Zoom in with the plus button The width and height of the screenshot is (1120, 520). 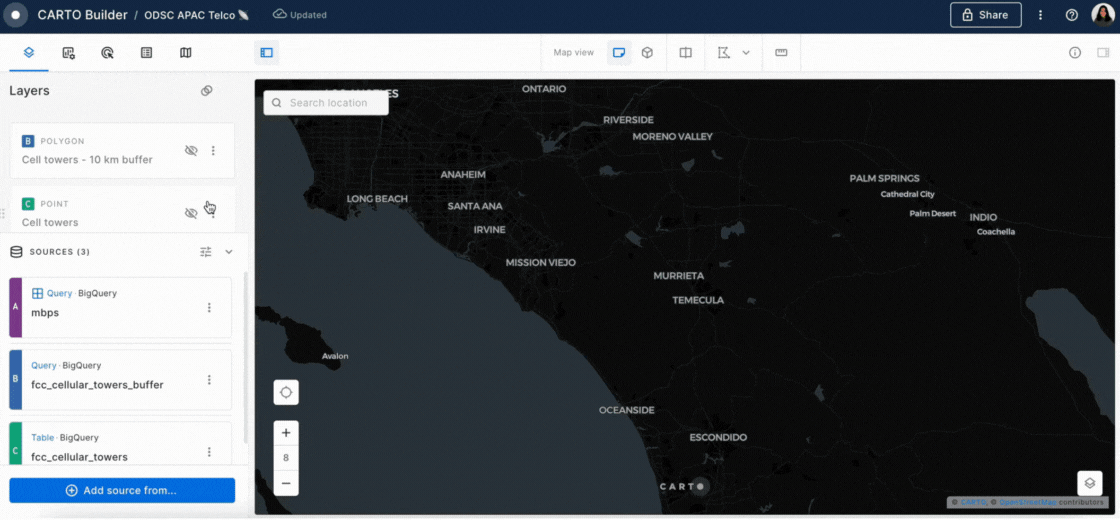point(286,433)
